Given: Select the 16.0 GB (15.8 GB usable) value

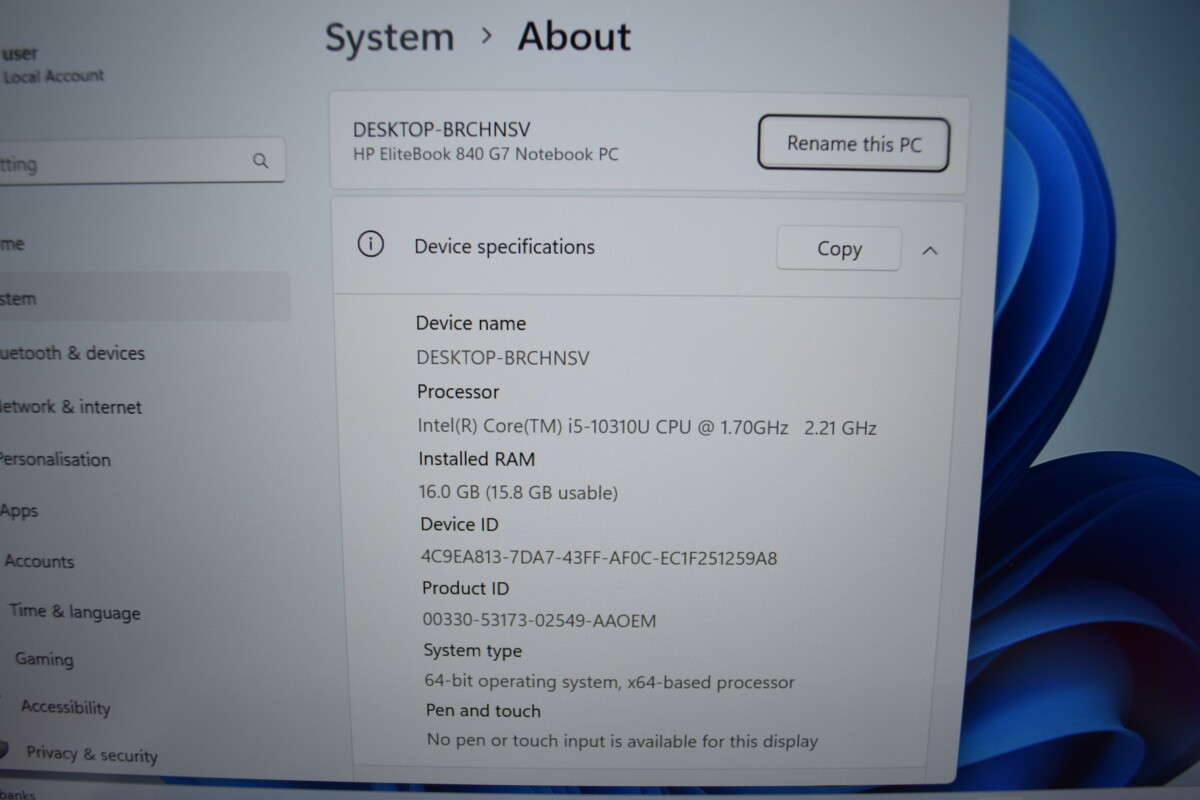Looking at the screenshot, I should [x=518, y=493].
